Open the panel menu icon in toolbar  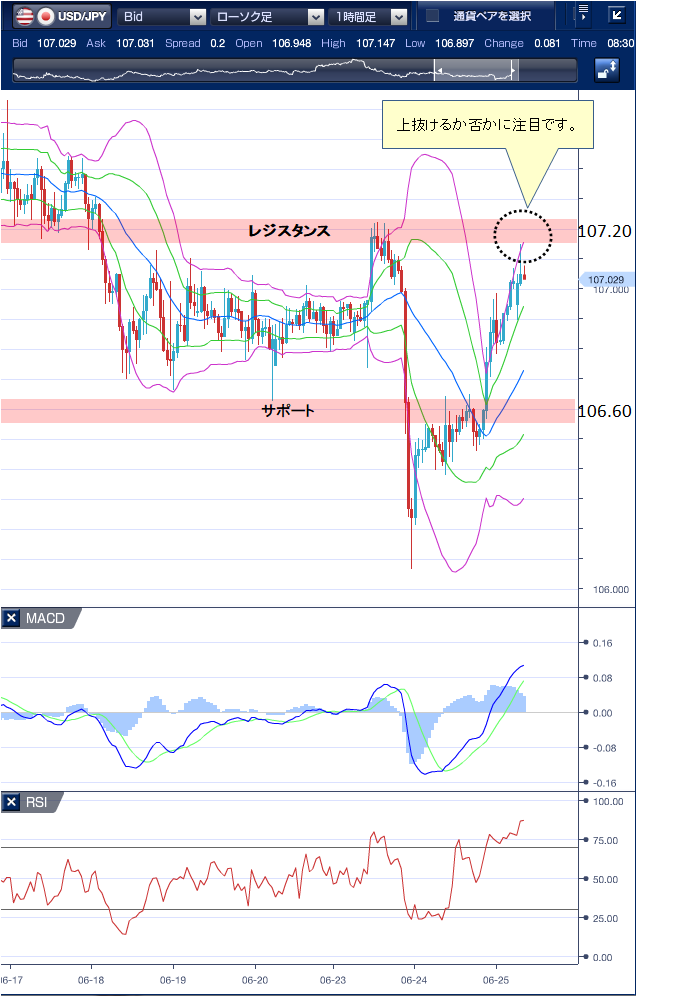[582, 15]
